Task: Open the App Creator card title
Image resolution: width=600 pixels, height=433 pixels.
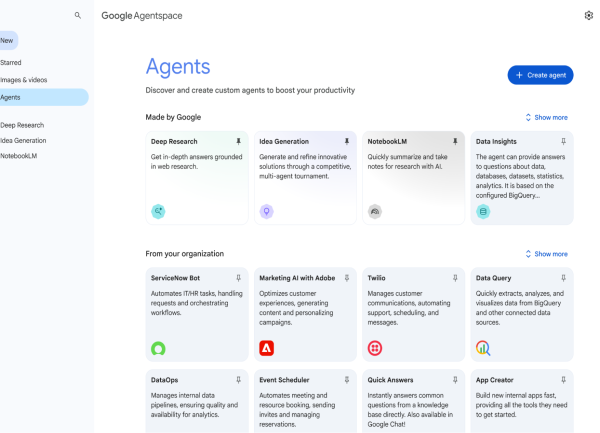Action: (x=494, y=380)
